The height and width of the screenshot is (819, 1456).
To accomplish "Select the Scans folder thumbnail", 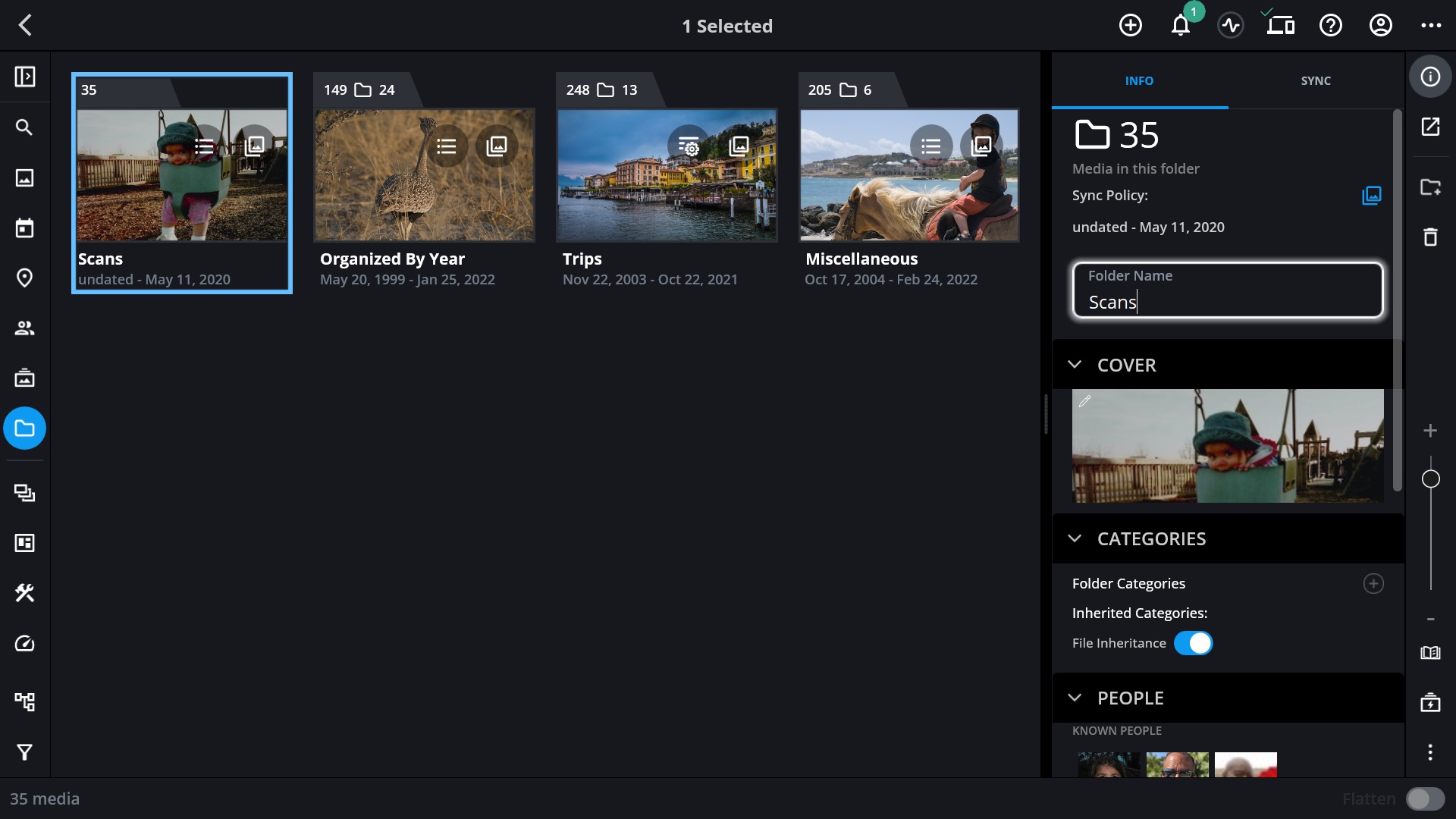I will 182,175.
